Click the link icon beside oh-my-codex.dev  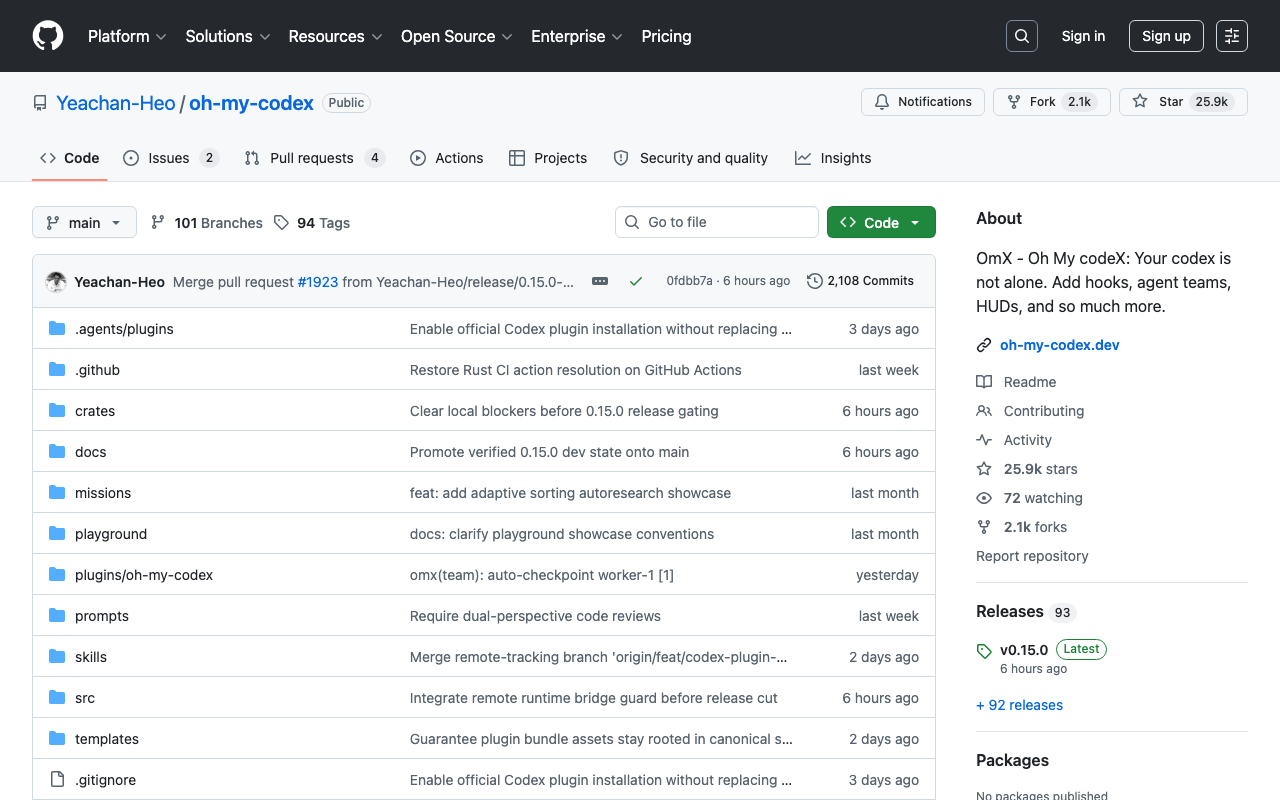tap(984, 345)
